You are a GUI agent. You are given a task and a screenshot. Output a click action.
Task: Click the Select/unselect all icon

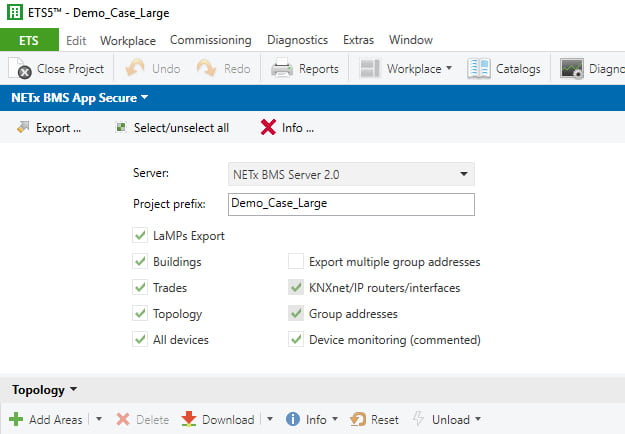pos(120,127)
